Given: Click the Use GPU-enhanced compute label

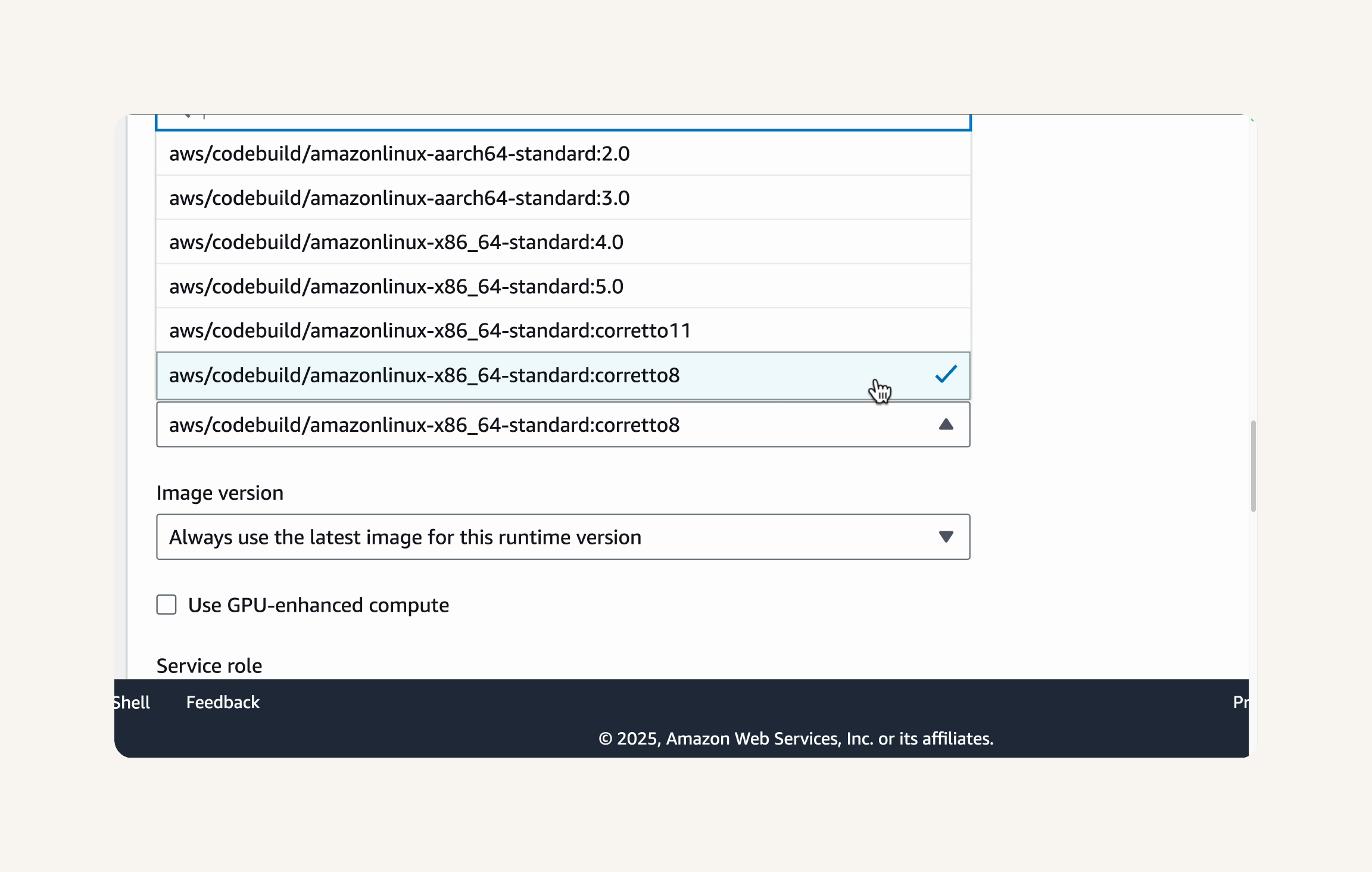Looking at the screenshot, I should point(319,605).
